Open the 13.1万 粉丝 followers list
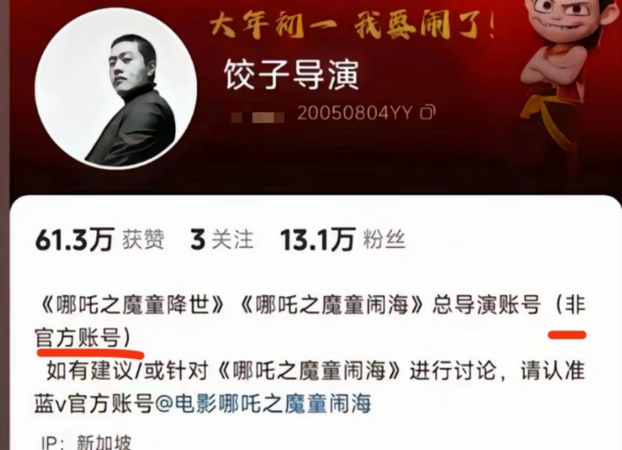 click(x=343, y=239)
